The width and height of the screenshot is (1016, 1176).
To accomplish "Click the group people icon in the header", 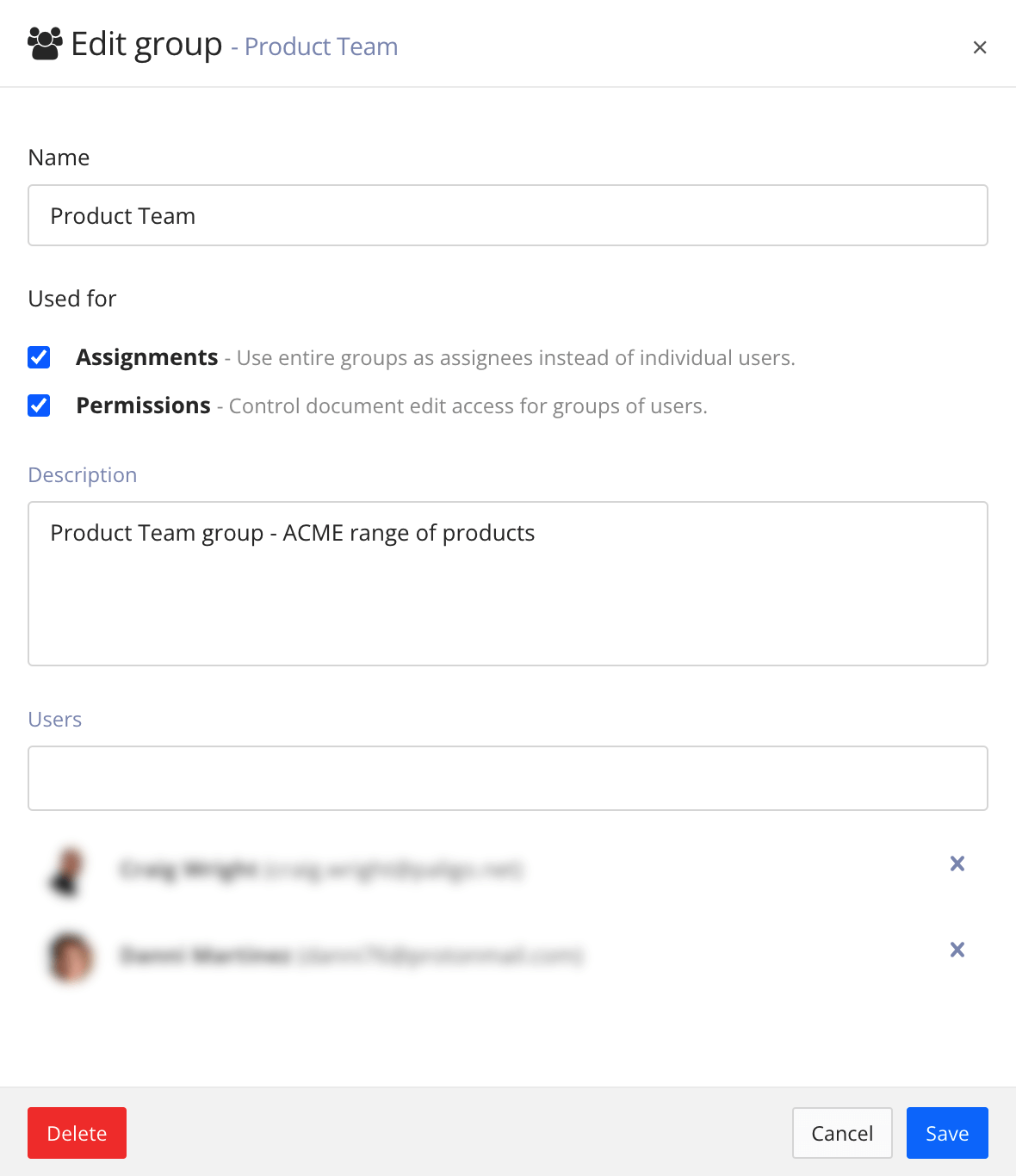I will coord(44,40).
